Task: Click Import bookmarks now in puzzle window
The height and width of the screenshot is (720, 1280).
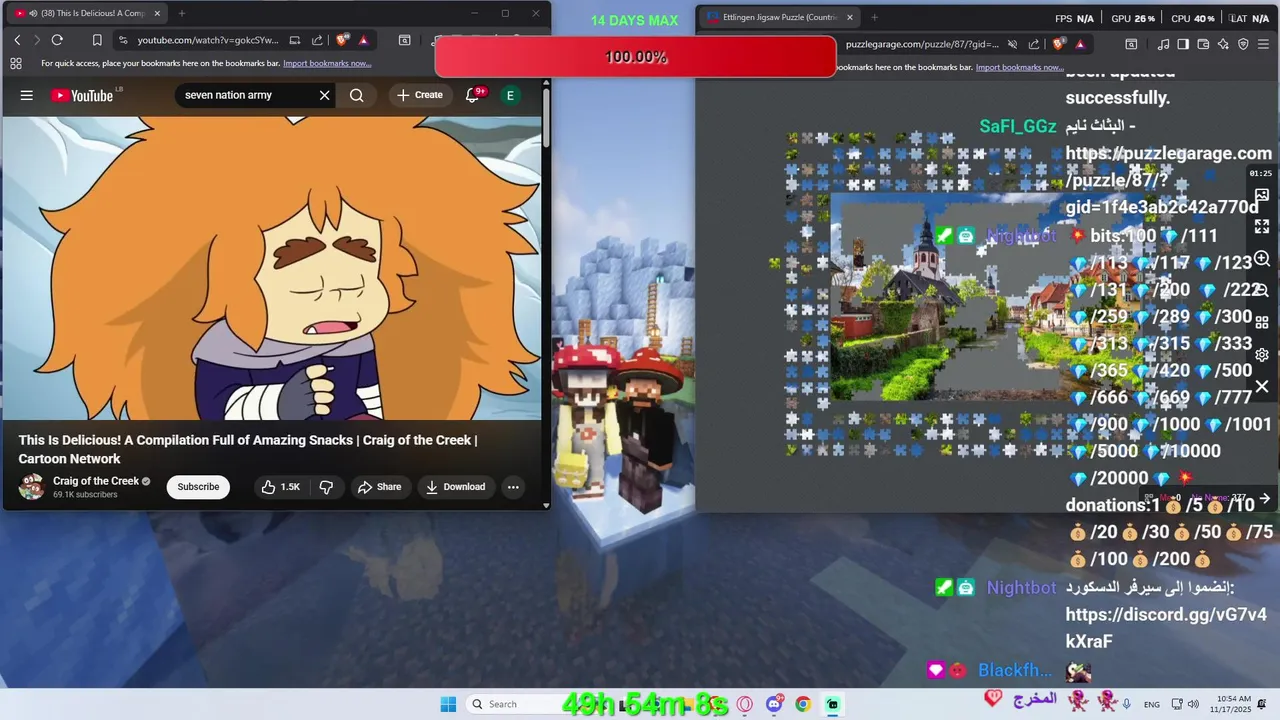Action: pyautogui.click(x=1019, y=67)
